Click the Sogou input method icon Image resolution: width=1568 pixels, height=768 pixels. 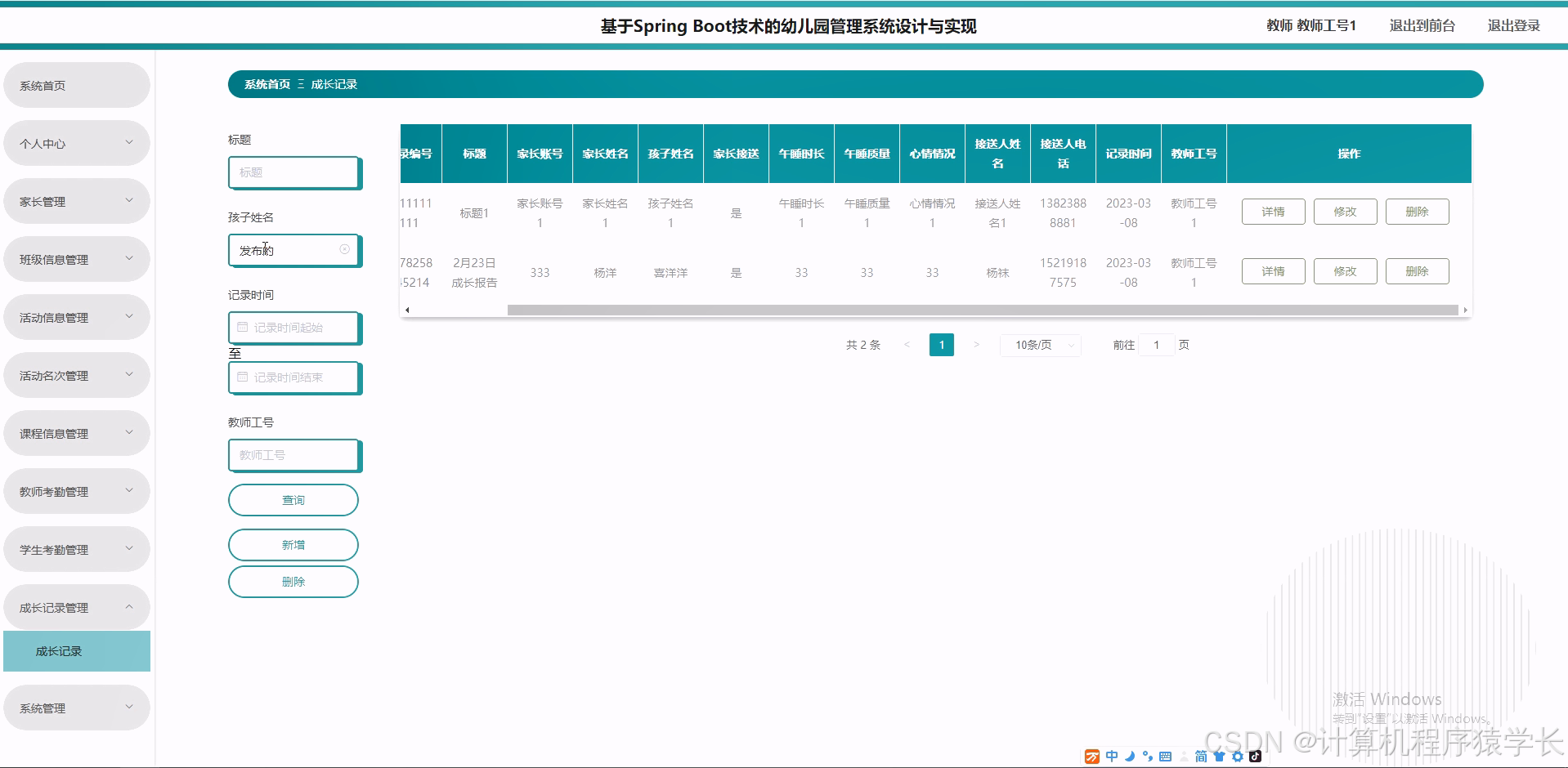click(1092, 756)
